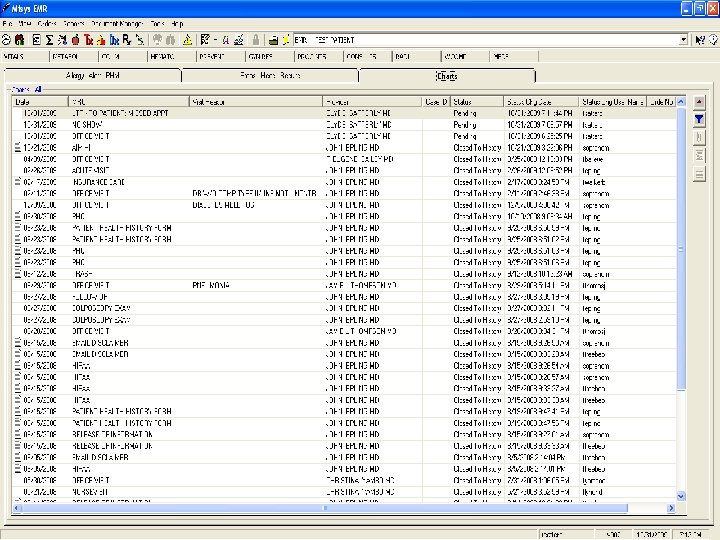Image resolution: width=720 pixels, height=540 pixels.
Task: Open the patient selector dropdown arrow
Action: coord(684,39)
